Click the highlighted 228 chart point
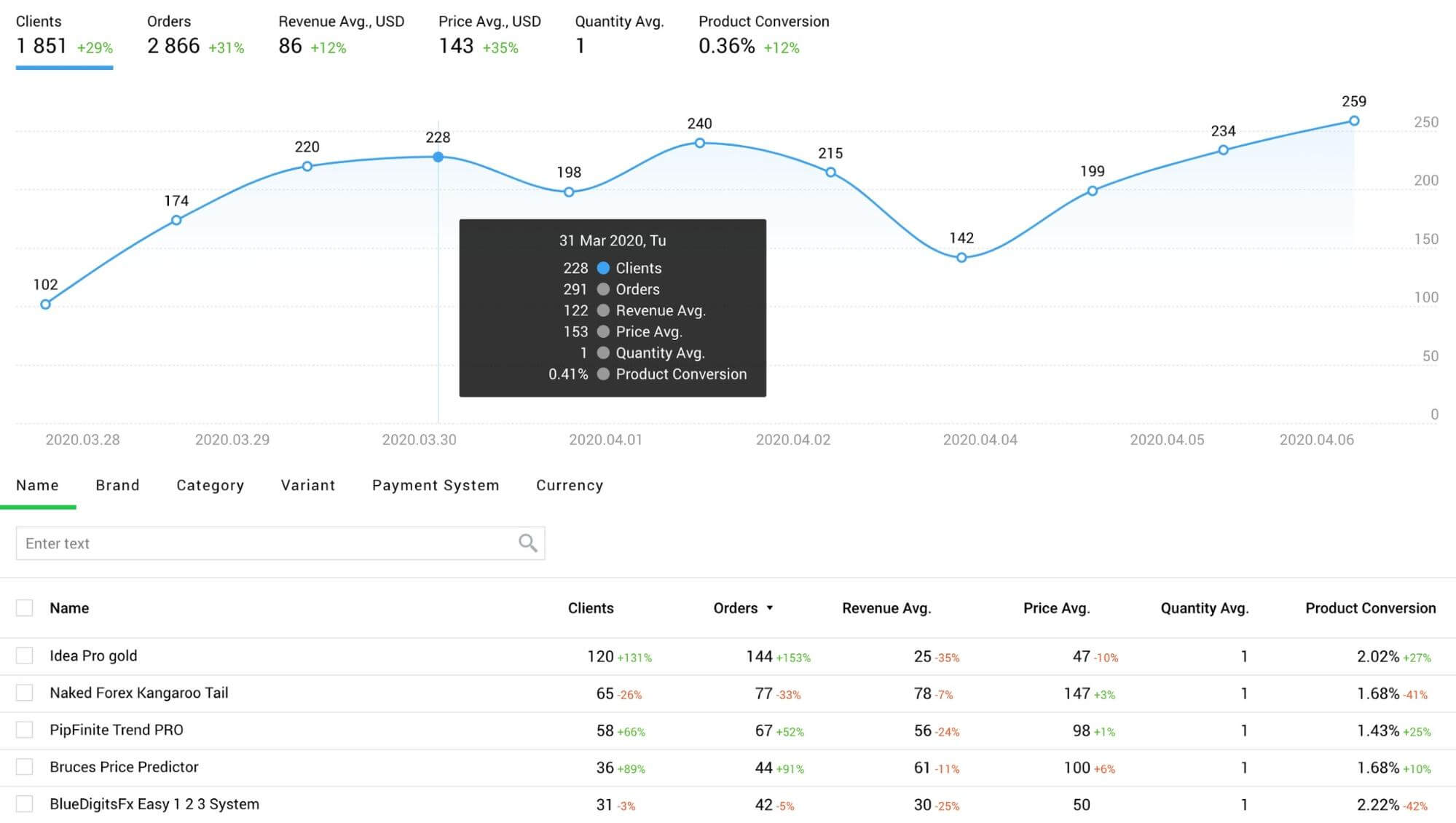 (438, 157)
